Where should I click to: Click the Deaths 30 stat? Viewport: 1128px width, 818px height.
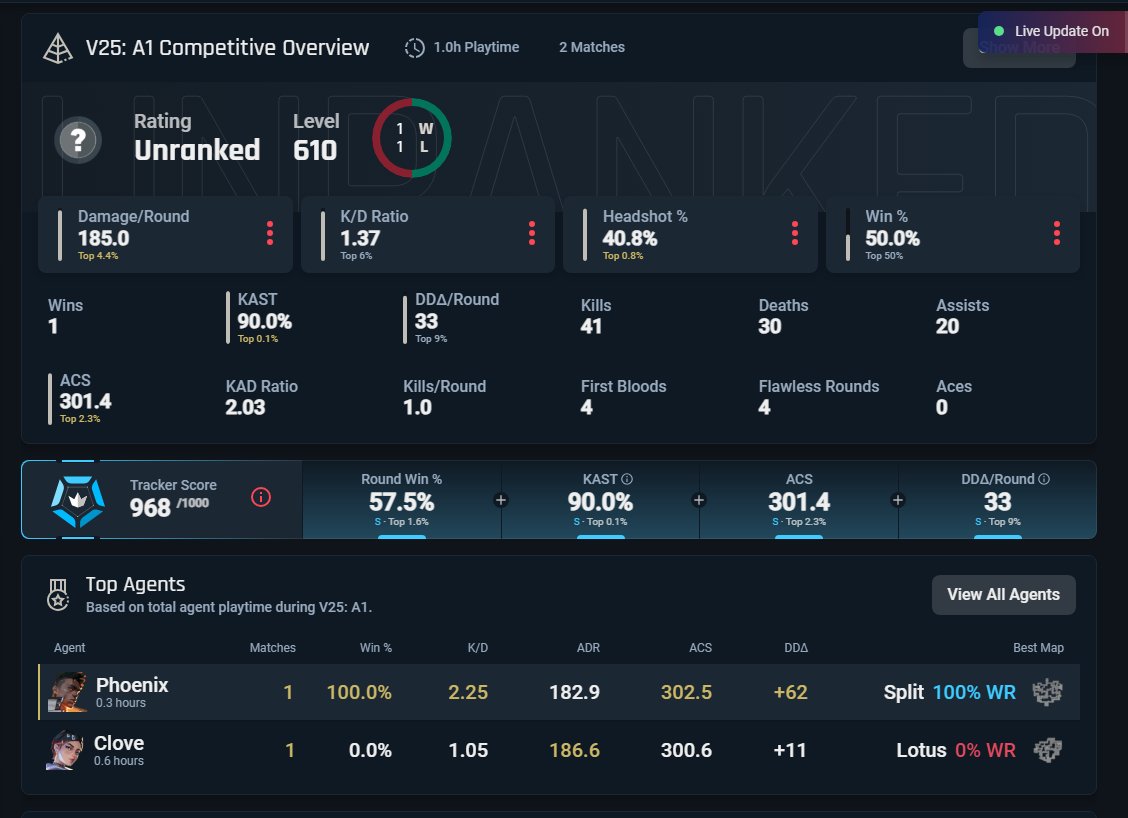783,317
